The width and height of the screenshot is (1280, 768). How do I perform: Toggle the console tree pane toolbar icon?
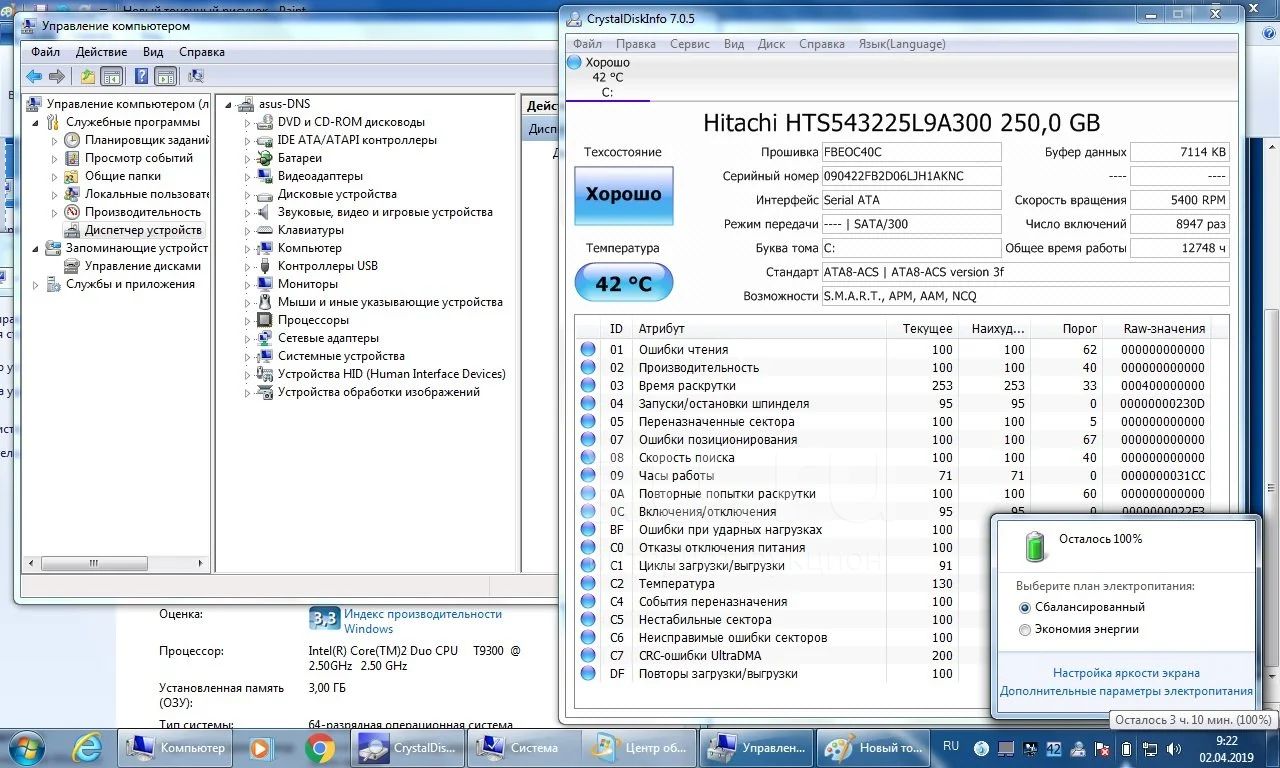111,76
